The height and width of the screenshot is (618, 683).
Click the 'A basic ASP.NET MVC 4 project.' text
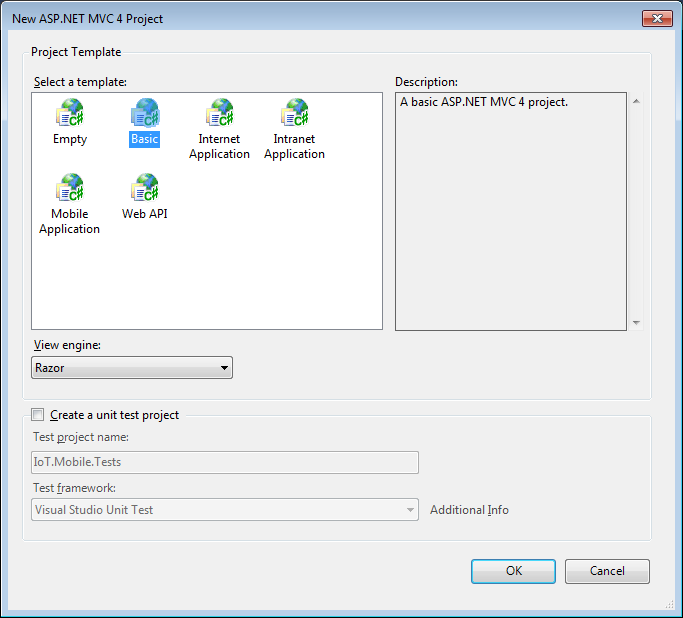point(484,102)
